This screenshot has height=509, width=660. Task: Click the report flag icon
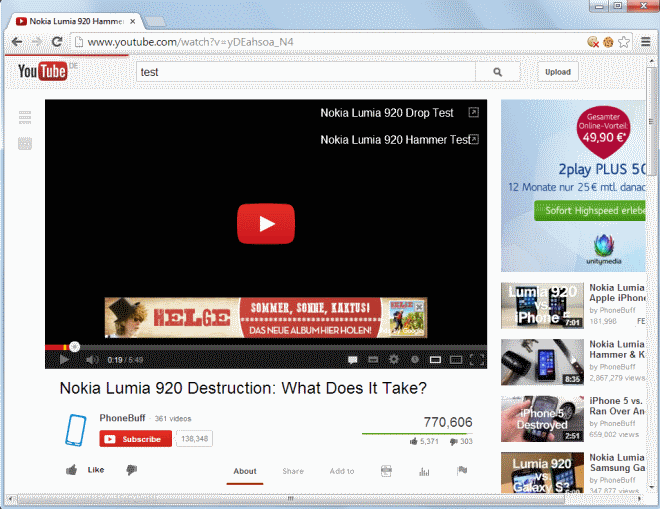[462, 471]
